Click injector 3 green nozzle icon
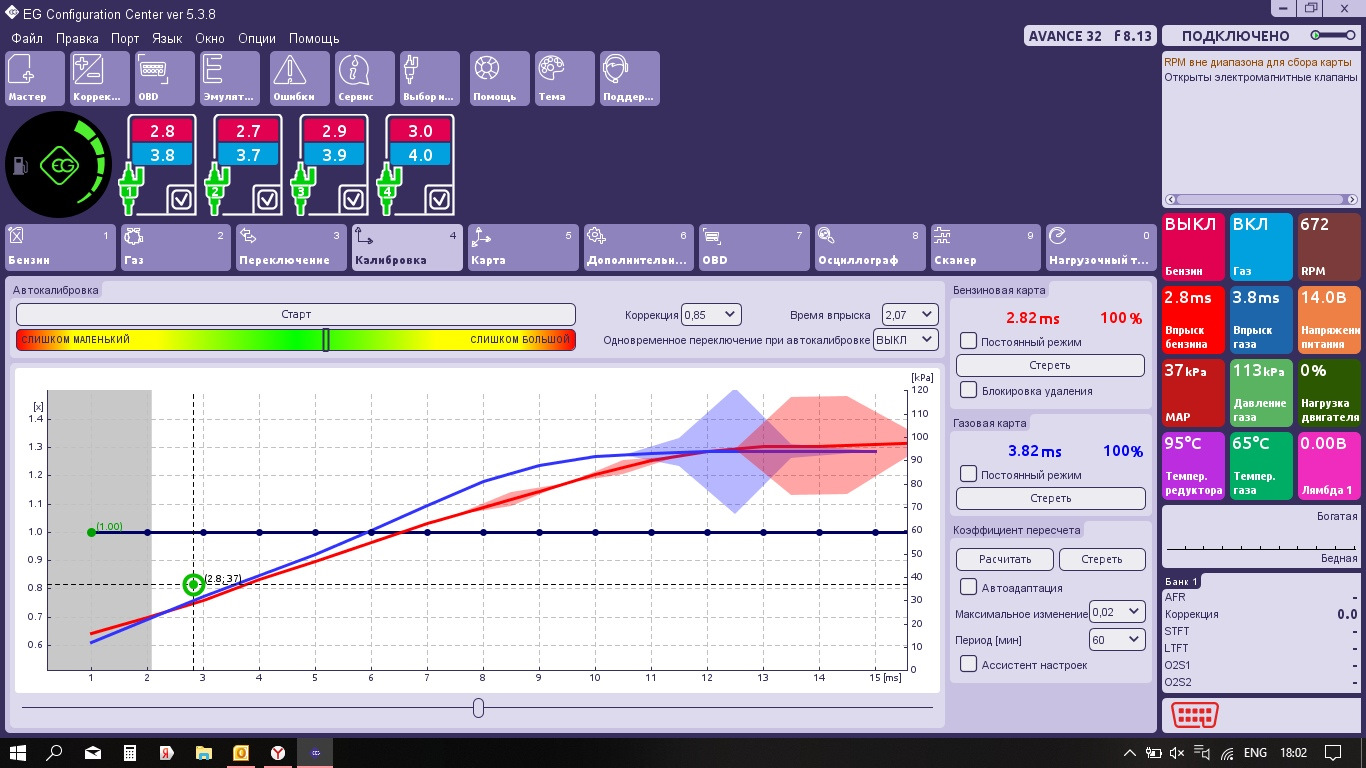 pos(302,191)
